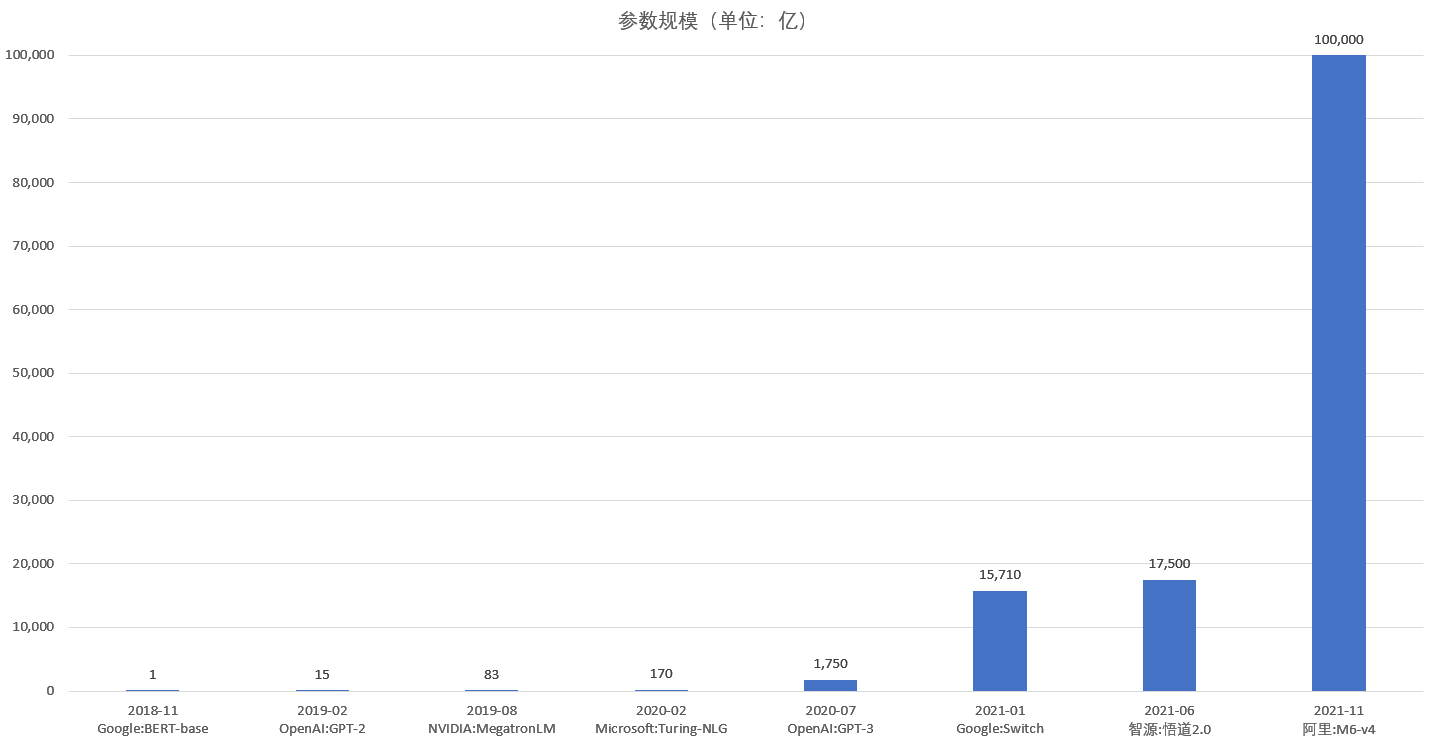Click the 100,000 data label above M6-v4

point(1338,40)
